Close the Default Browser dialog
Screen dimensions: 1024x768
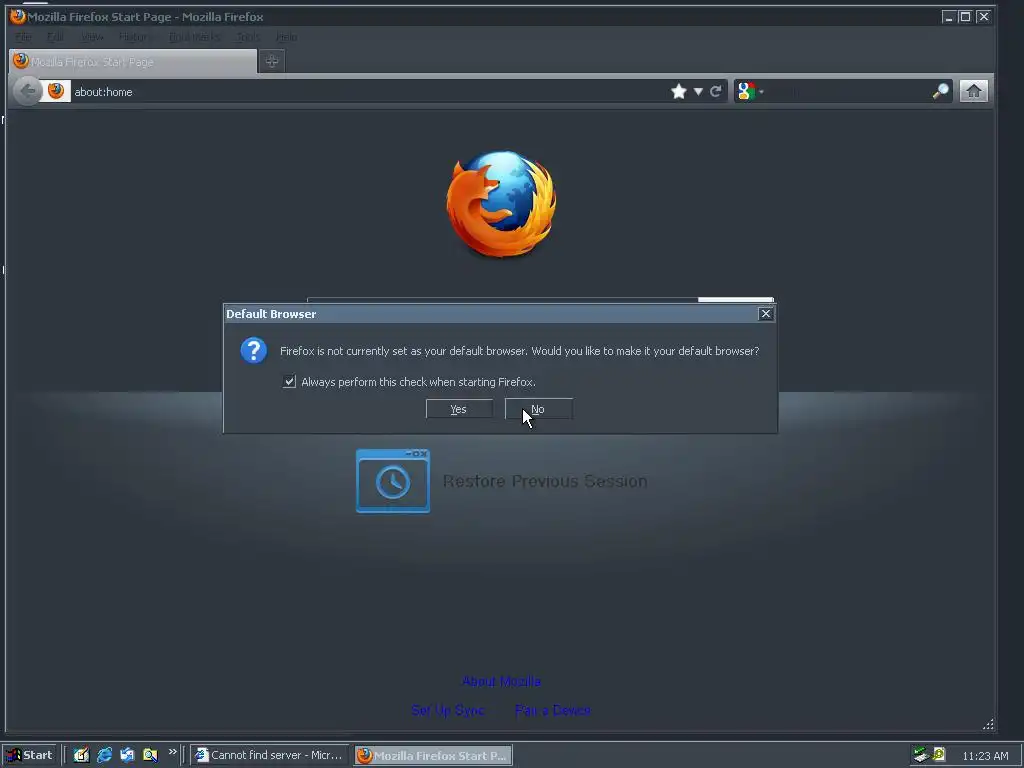(x=765, y=314)
